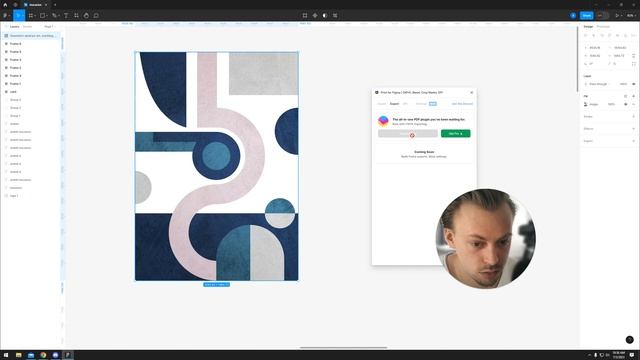Click the horizontal canvas scrollbar
Screen dimensions: 640x360
tap(343, 348)
